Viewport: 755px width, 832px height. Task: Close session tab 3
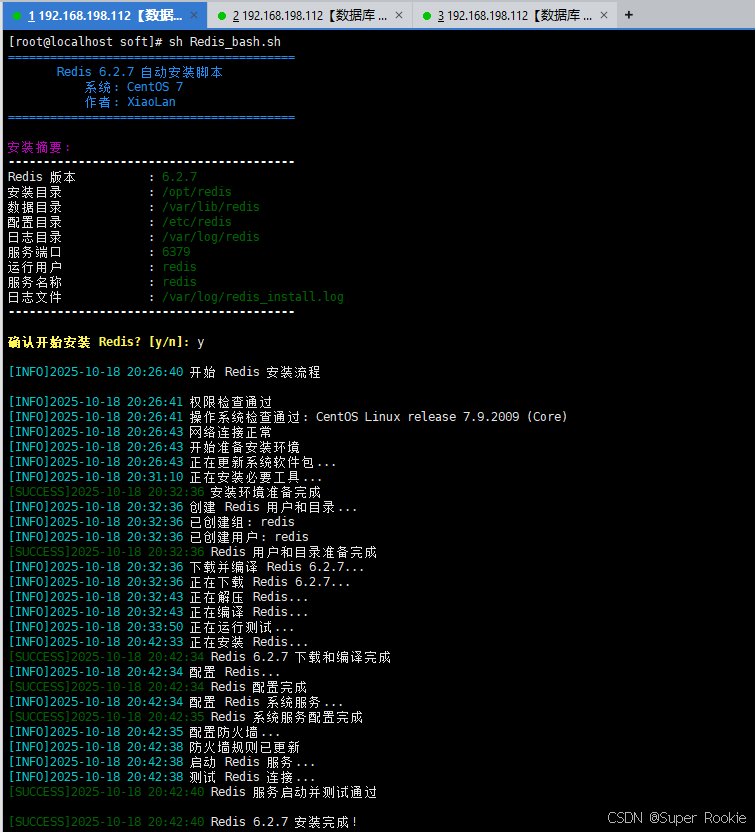click(604, 15)
